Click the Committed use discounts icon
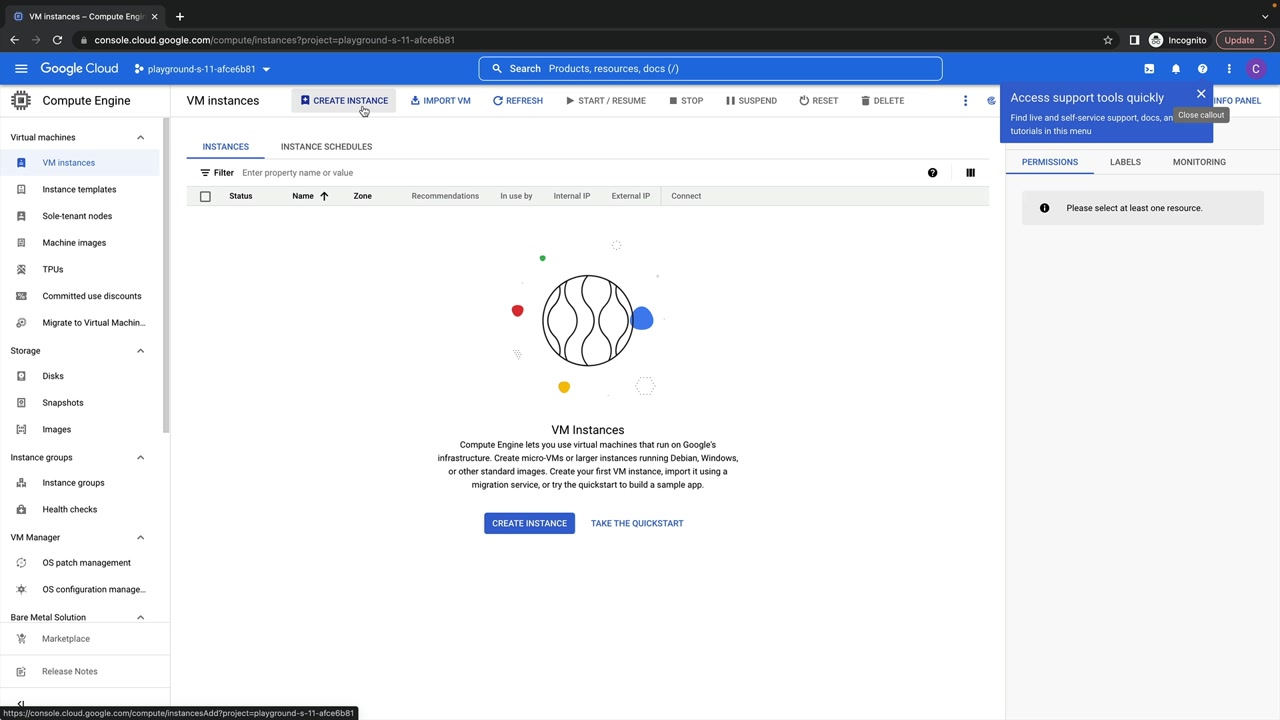This screenshot has width=1280, height=720. (21, 296)
